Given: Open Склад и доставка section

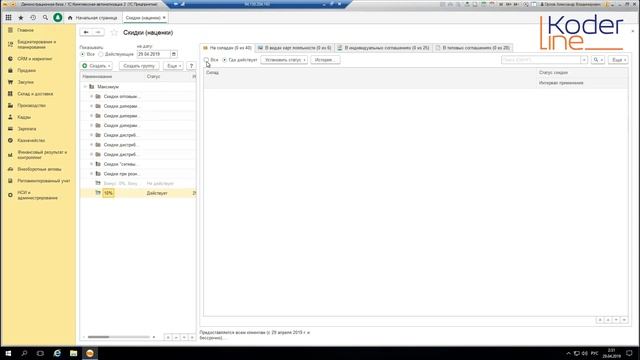Looking at the screenshot, I should coord(35,94).
